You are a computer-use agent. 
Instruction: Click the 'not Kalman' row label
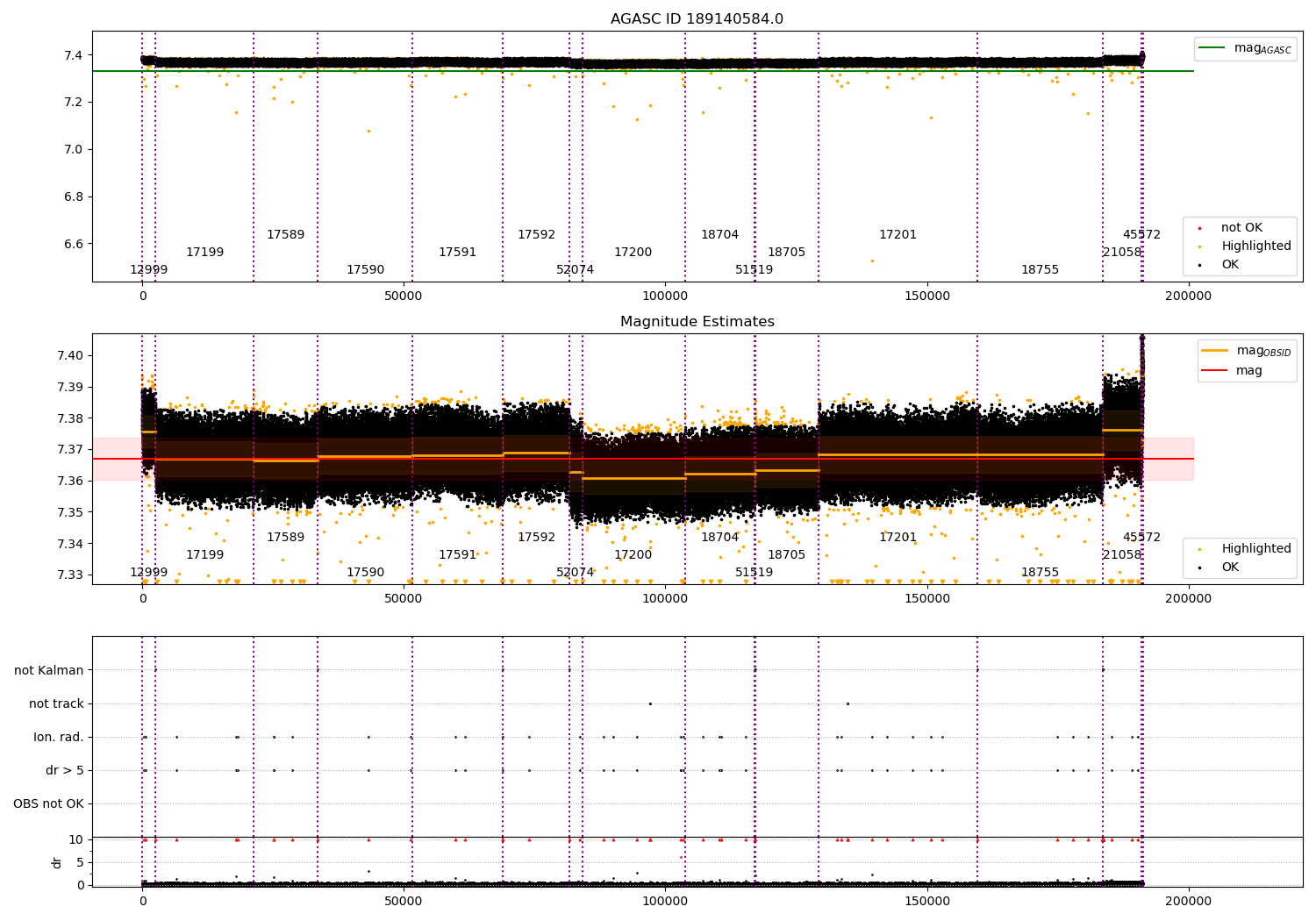click(x=49, y=670)
